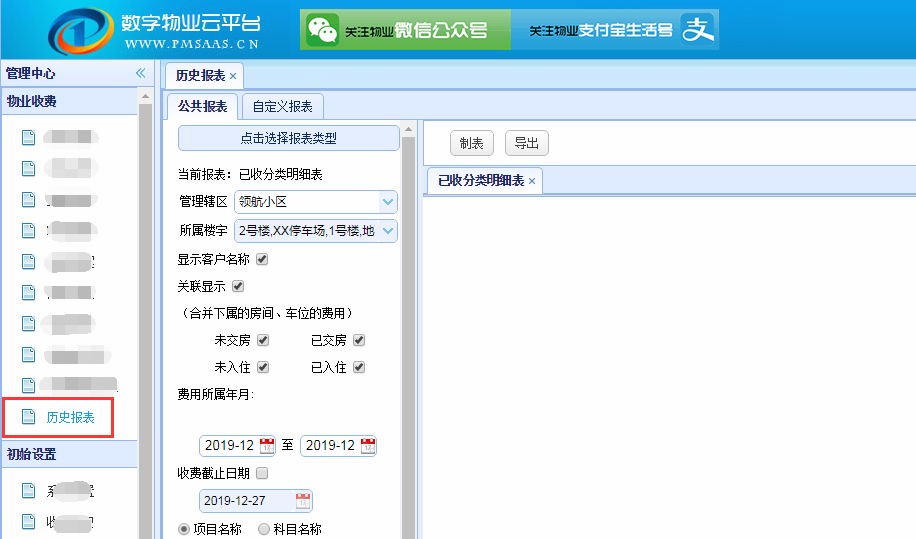This screenshot has height=539, width=916.
Task: Collapse the left sidebar with double-arrow icon
Action: (x=141, y=73)
